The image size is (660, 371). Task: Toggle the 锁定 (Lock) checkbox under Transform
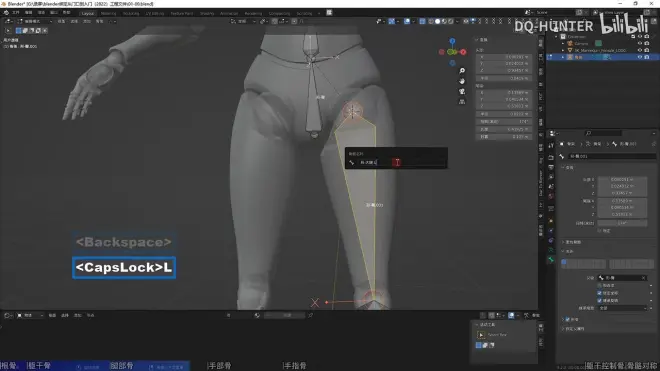[x=599, y=231]
